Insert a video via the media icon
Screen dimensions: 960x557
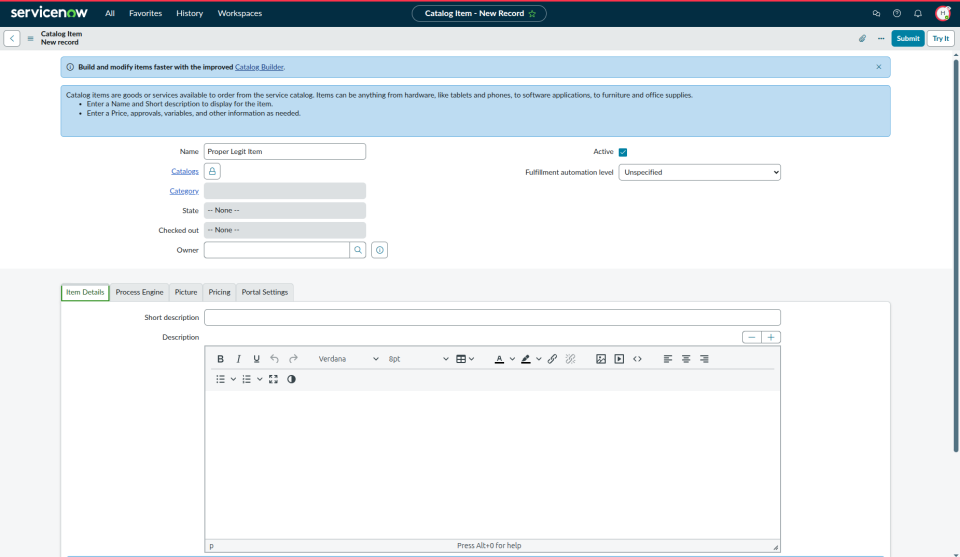(x=619, y=359)
